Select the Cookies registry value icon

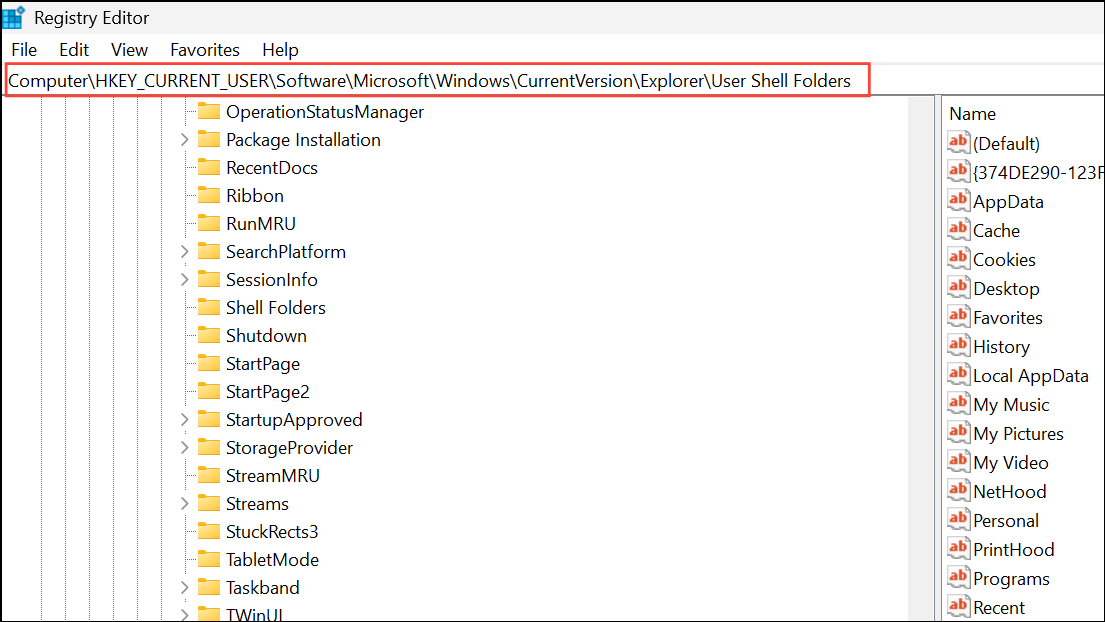point(958,259)
